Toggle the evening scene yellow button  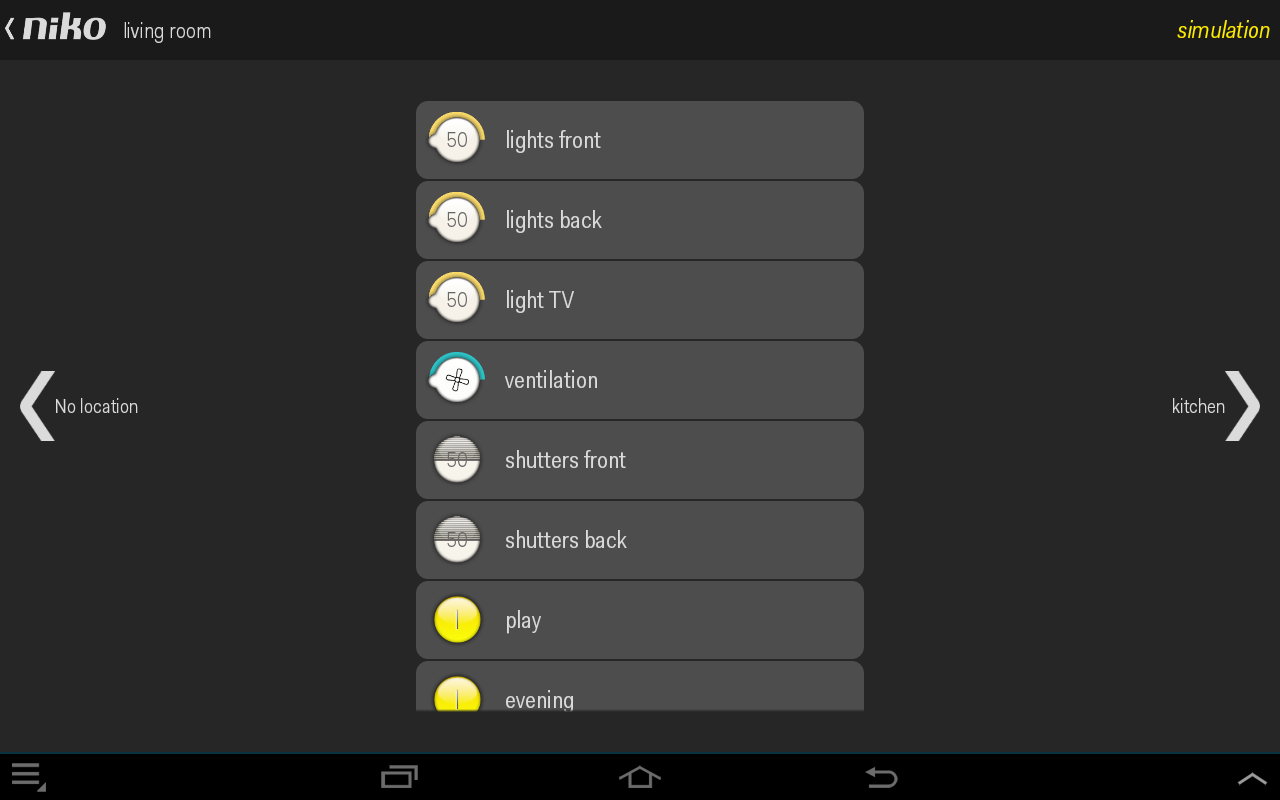coord(457,694)
